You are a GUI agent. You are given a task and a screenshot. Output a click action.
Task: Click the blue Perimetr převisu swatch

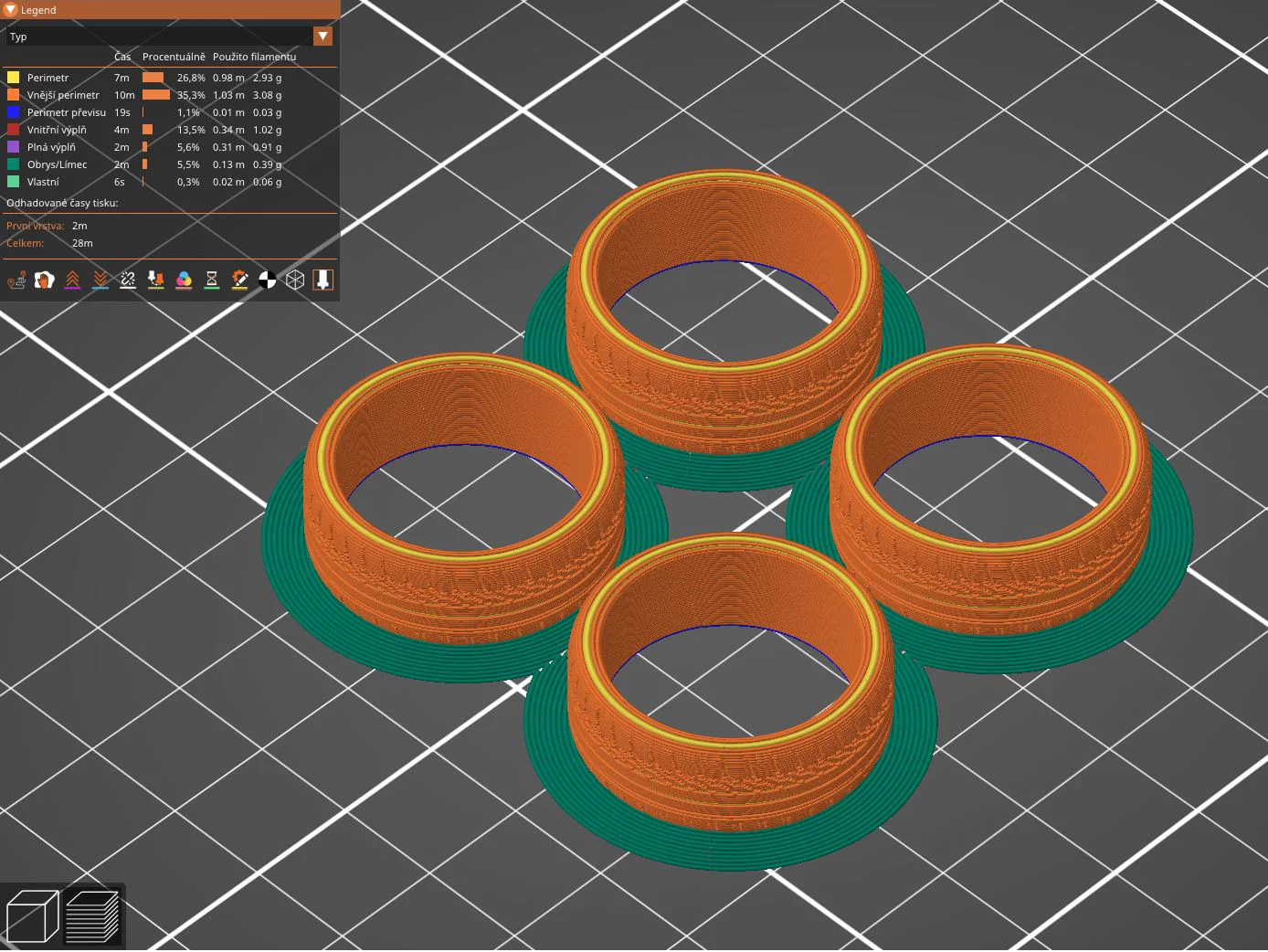(x=14, y=112)
